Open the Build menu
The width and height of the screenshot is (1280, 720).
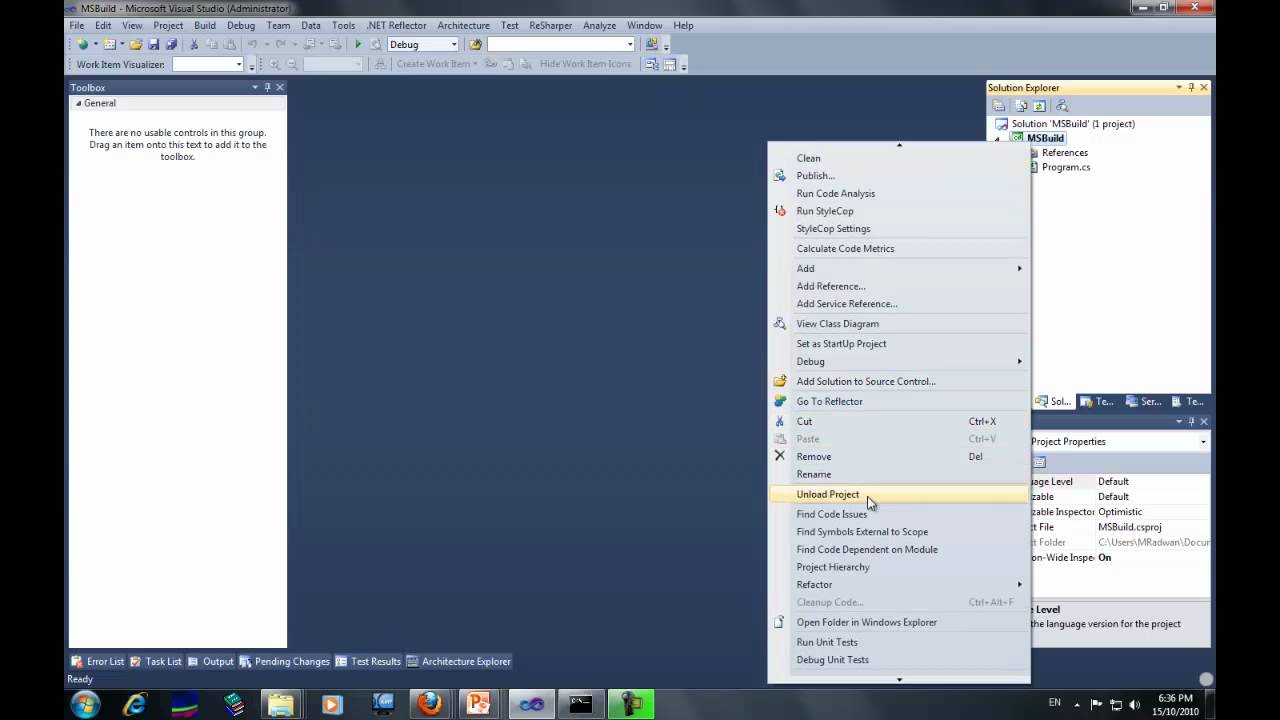(x=205, y=25)
